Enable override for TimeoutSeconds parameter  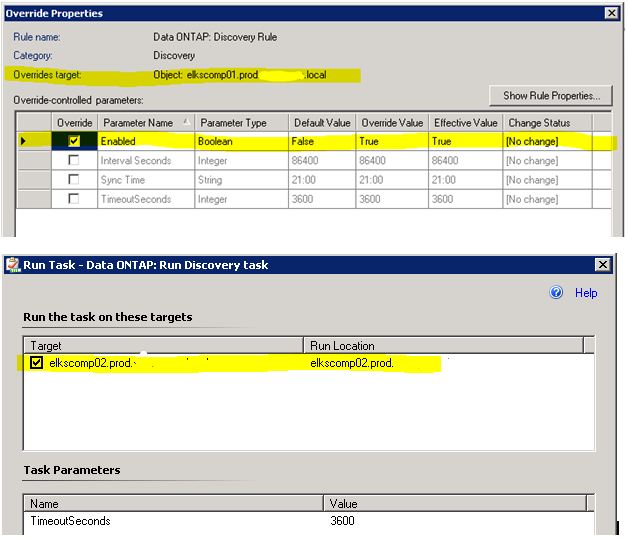[x=74, y=199]
